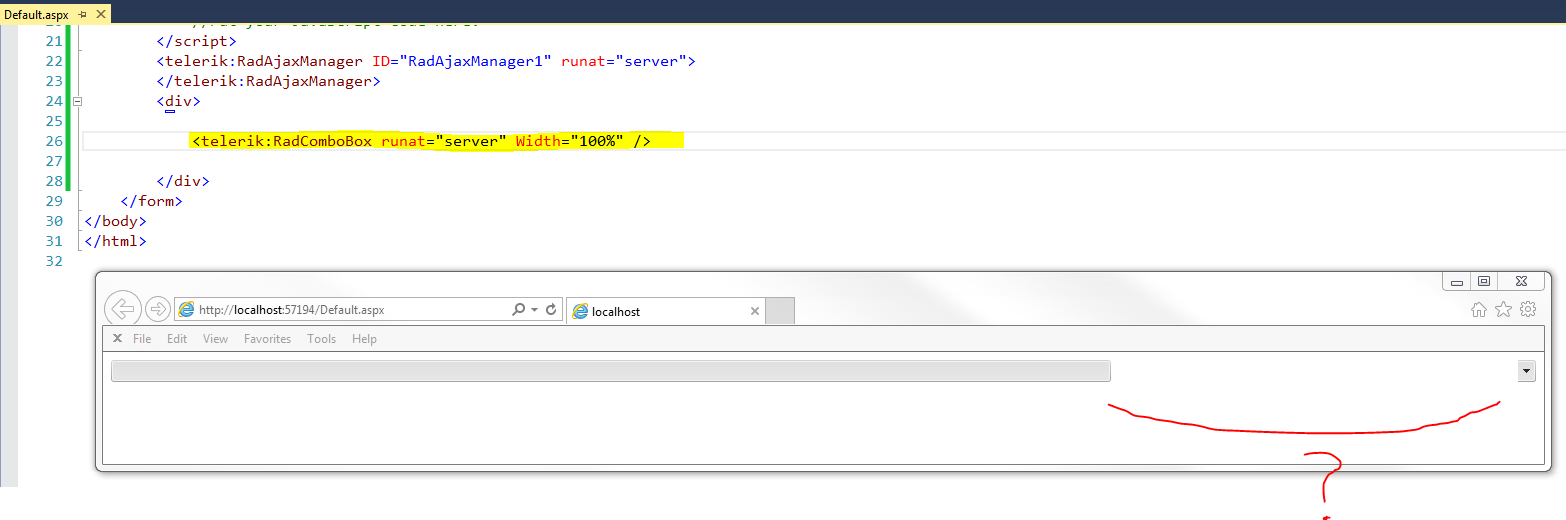The height and width of the screenshot is (520, 1566).
Task: Open Favorites star icon
Action: [1503, 309]
